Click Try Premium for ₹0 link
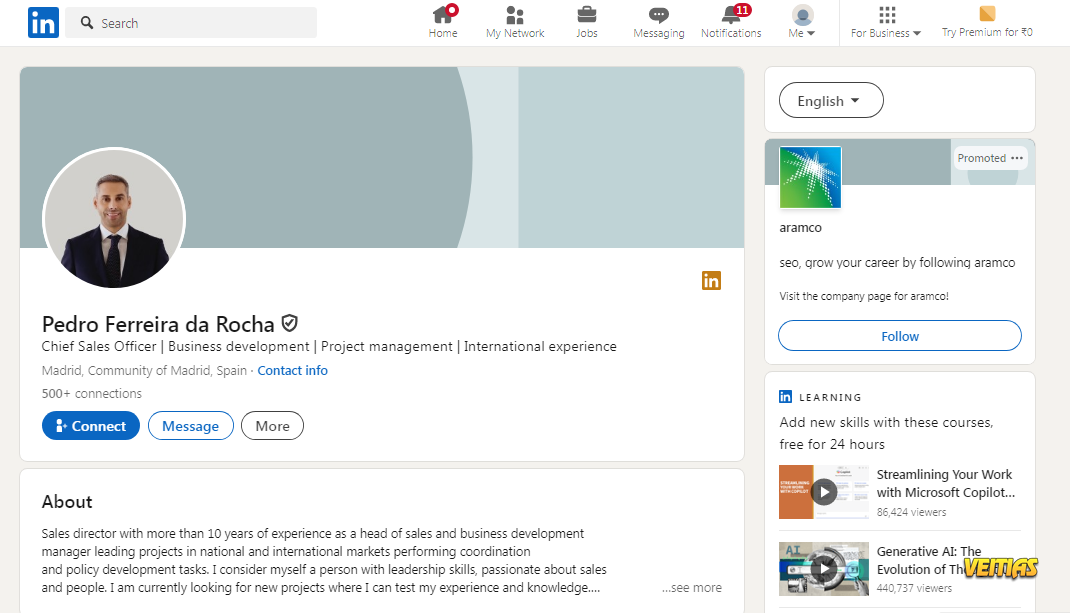The height and width of the screenshot is (613, 1070). (987, 22)
